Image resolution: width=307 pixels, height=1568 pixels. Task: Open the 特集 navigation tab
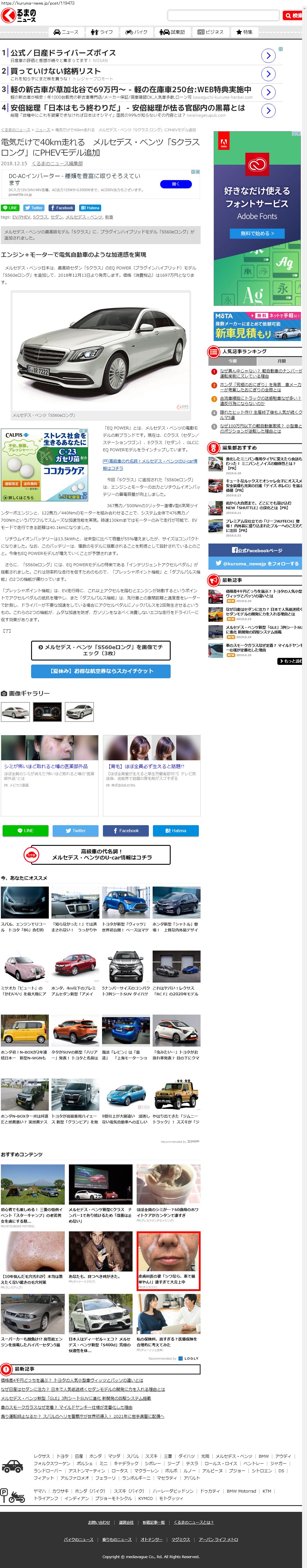244,32
